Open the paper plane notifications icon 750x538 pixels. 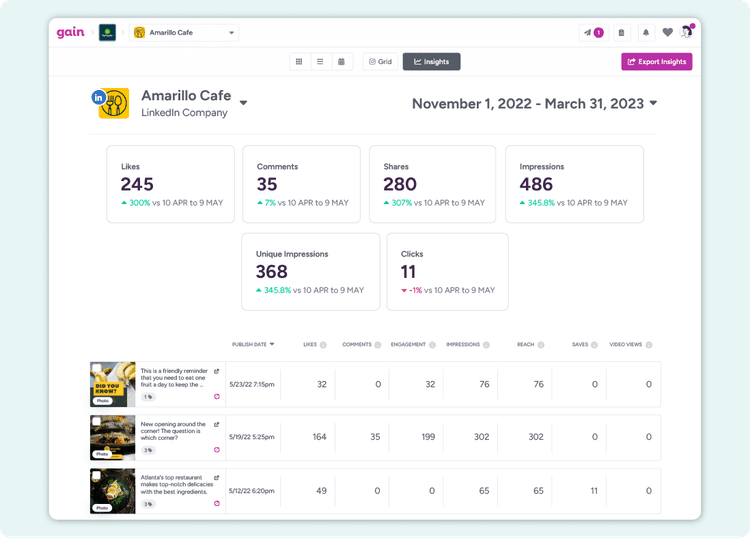587,33
